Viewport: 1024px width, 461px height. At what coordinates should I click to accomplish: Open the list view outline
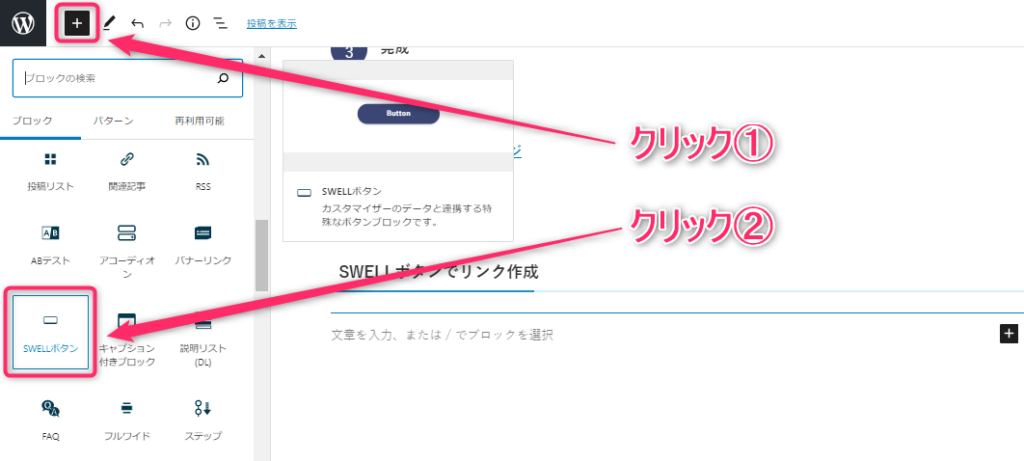coord(221,24)
